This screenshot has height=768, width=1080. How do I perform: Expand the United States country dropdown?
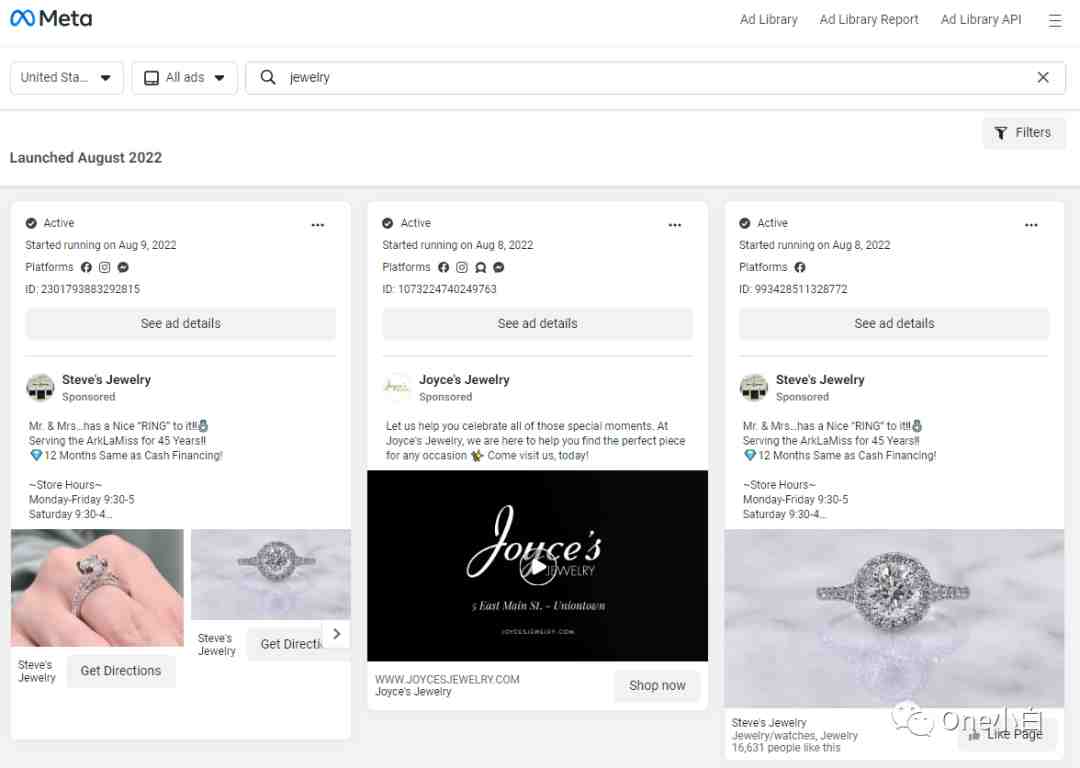click(x=67, y=77)
